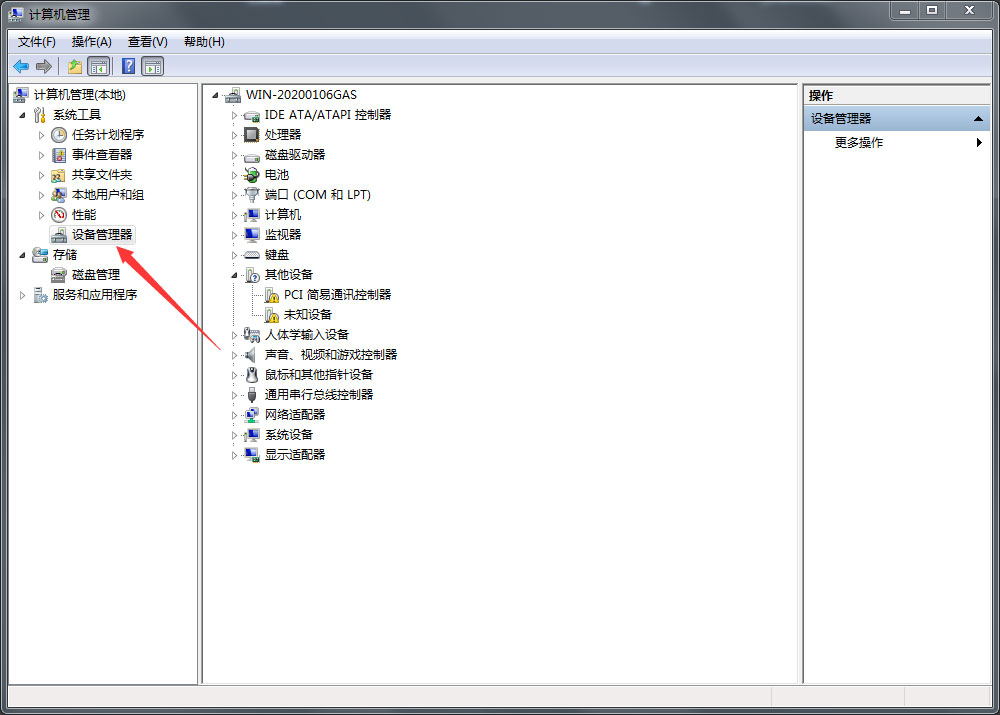Select the Shared Folders icon

59,175
